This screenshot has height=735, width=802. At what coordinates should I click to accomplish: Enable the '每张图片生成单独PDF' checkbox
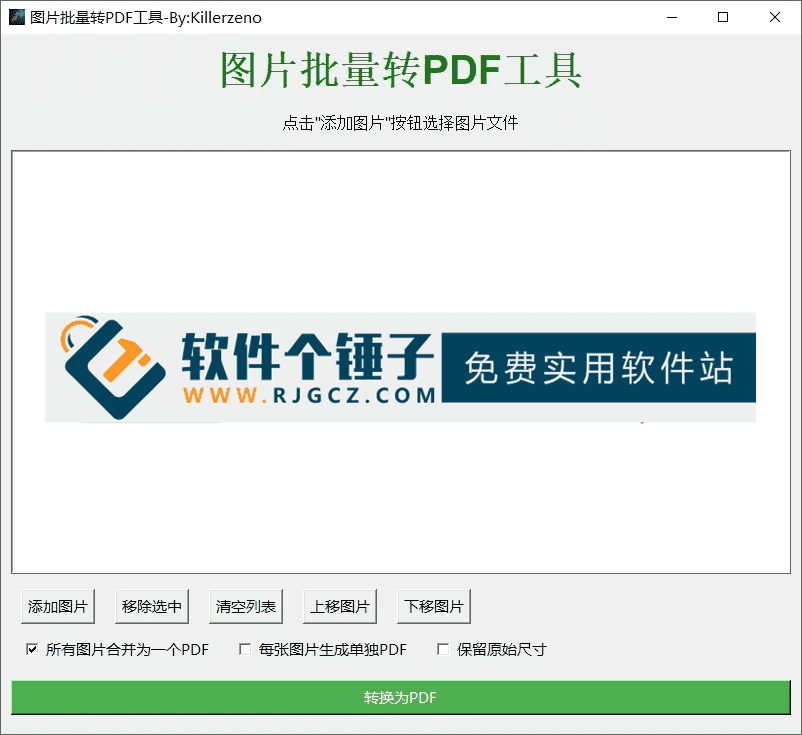244,649
